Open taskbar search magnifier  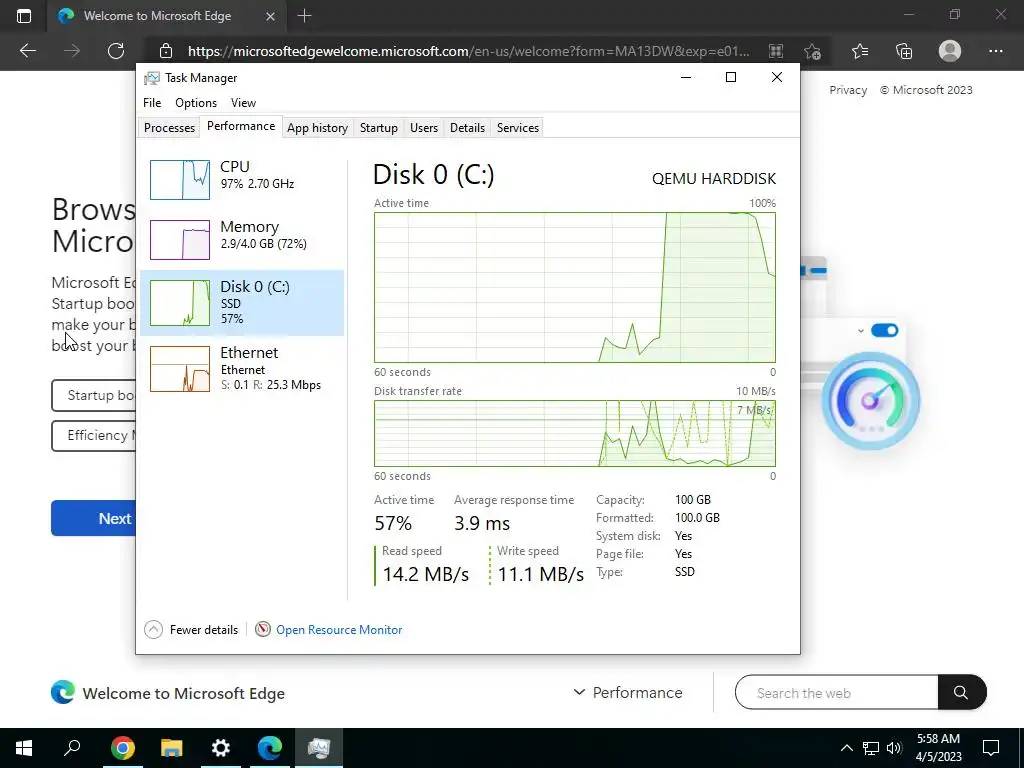click(72, 748)
